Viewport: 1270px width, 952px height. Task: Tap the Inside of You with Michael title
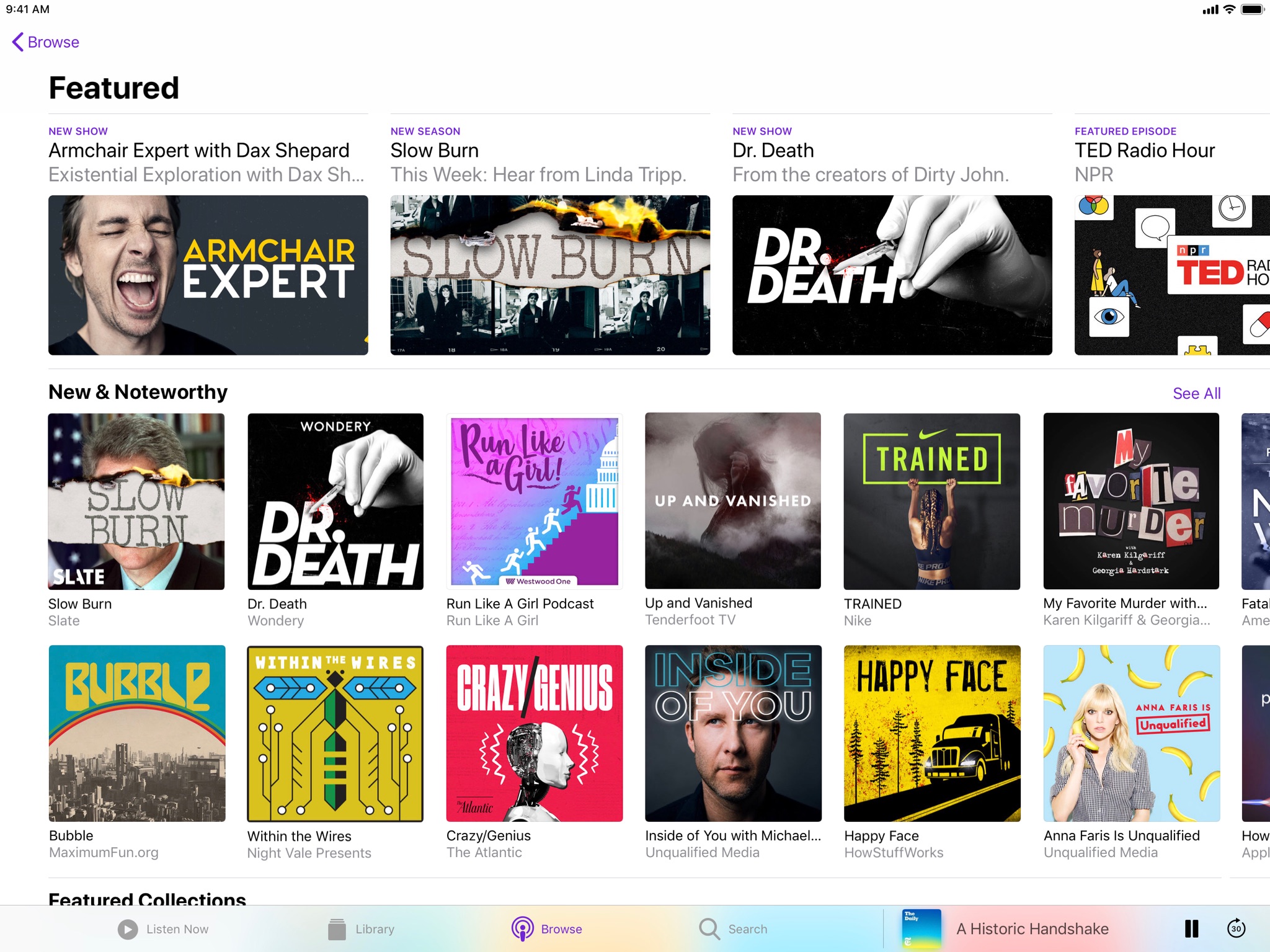point(733,835)
